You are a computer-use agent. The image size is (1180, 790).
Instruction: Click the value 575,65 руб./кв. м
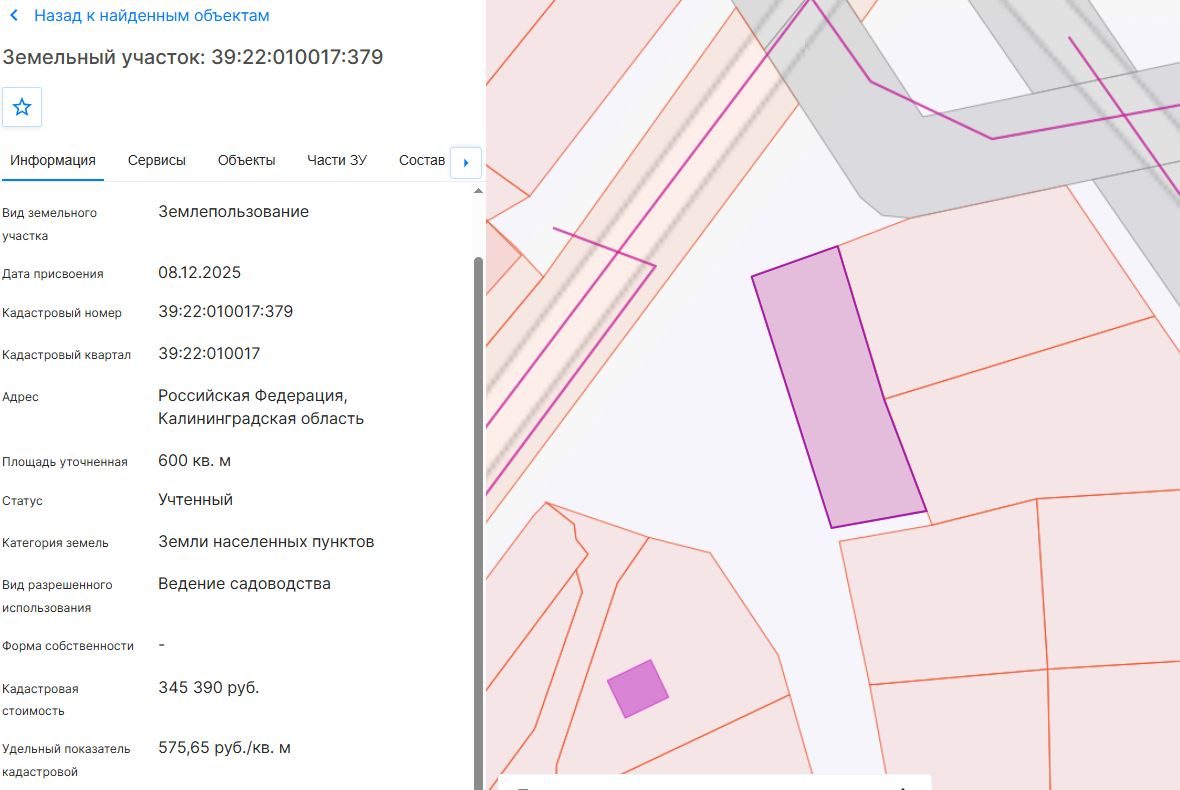[224, 748]
